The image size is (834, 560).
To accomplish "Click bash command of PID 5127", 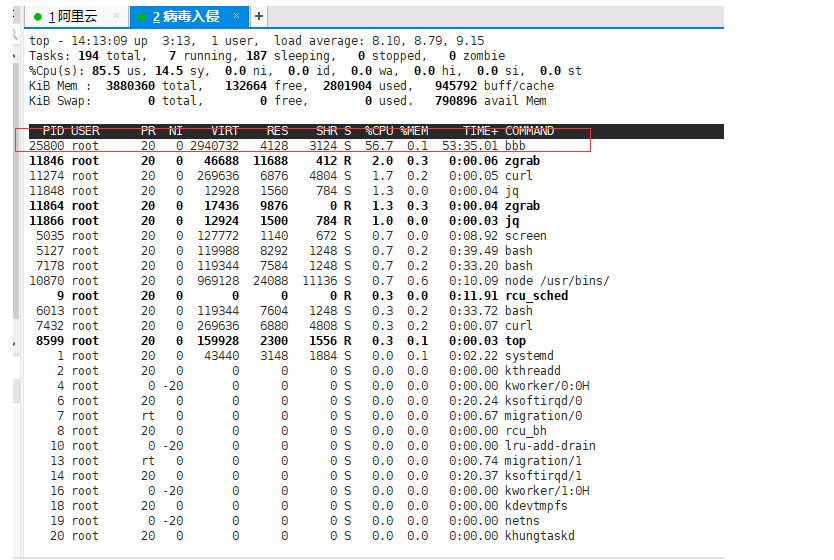I will click(519, 250).
